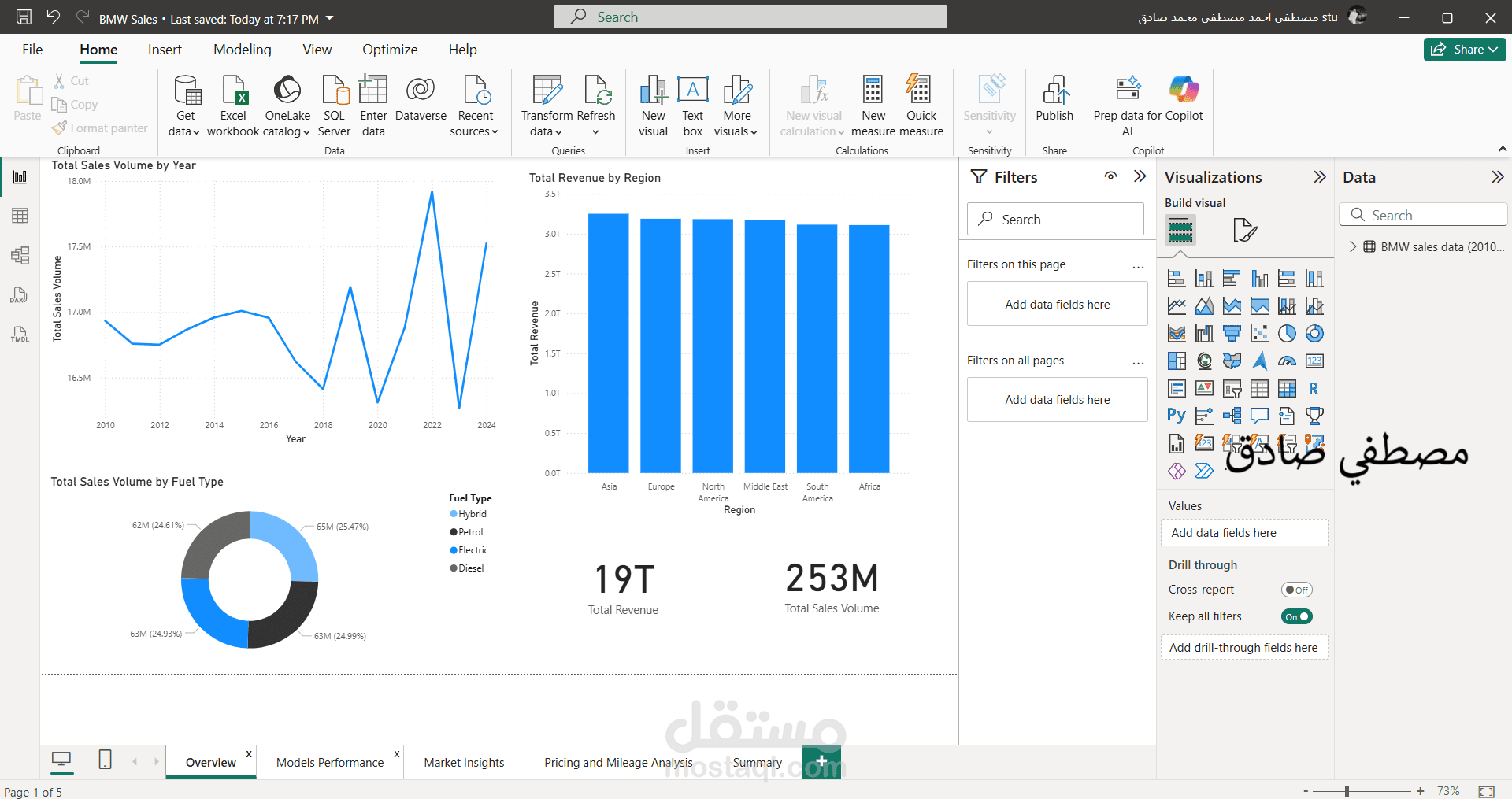1512x799 pixels.
Task: Switch to the Modeling ribbon tab
Action: tap(242, 50)
